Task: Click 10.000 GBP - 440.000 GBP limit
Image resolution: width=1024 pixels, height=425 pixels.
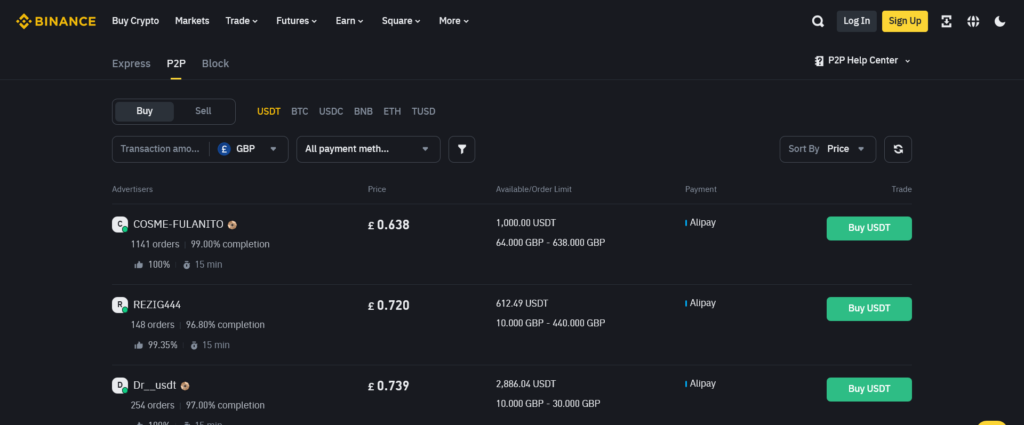Action: point(551,323)
